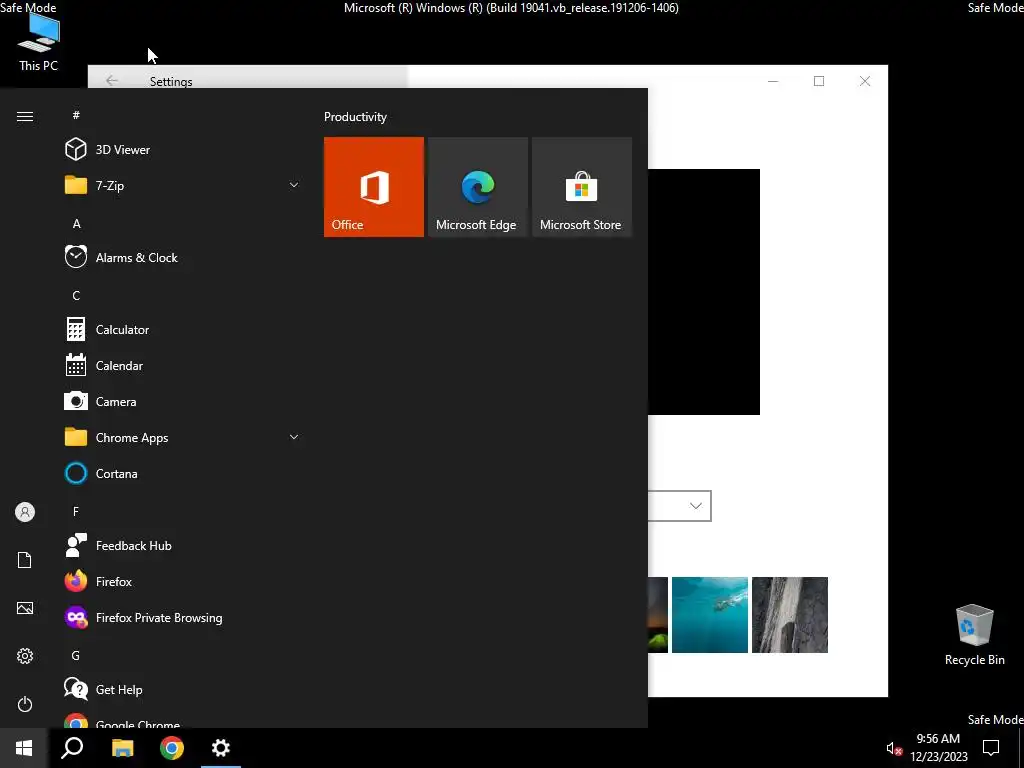Open the Microsoft Edge tile
1024x768 pixels.
(x=477, y=187)
